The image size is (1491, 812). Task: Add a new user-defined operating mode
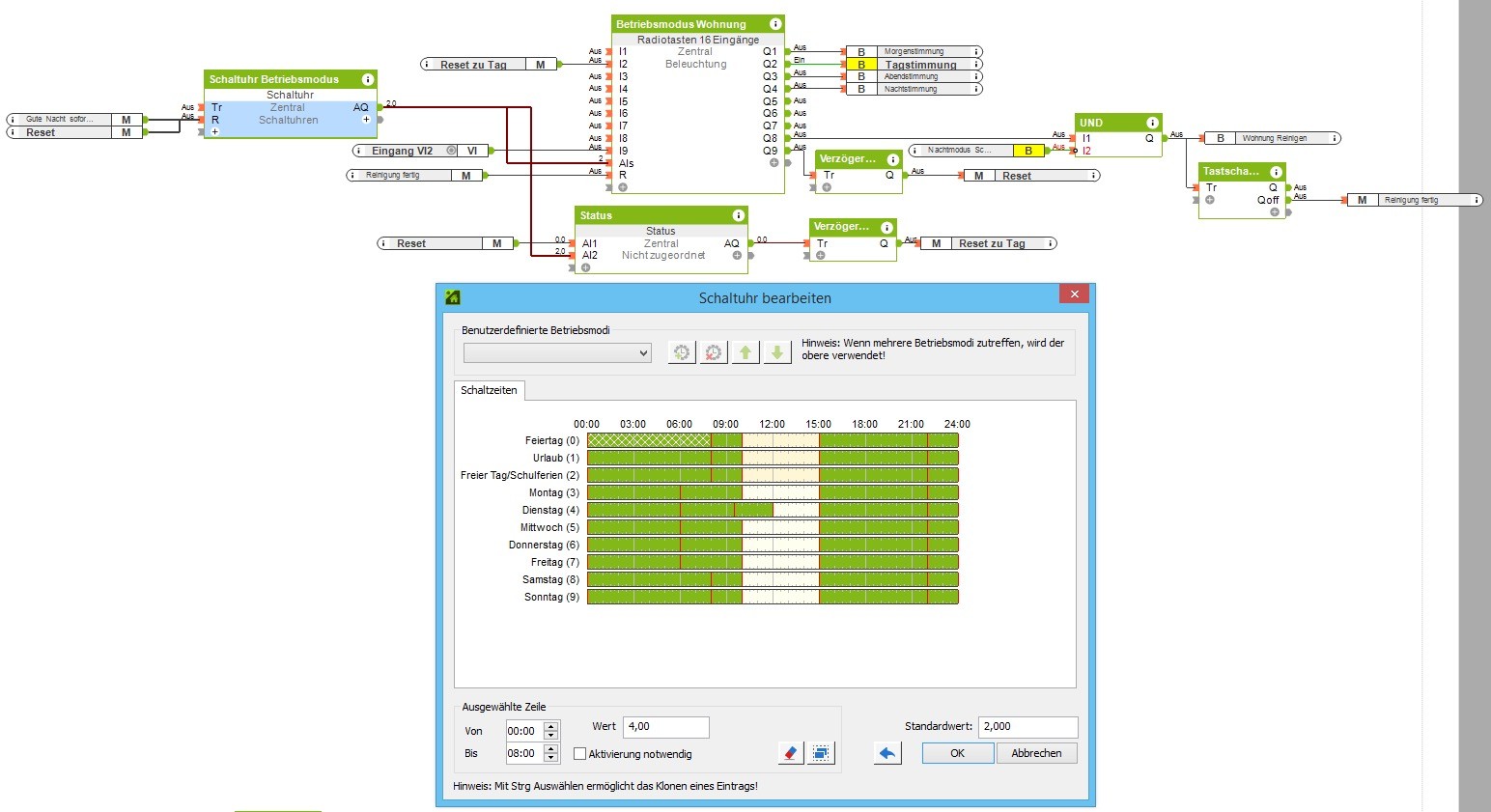(x=682, y=353)
